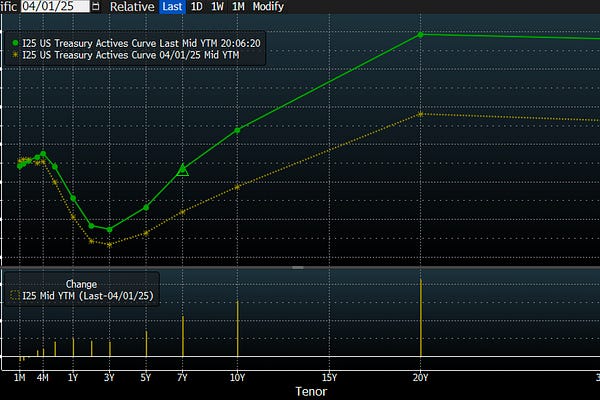Click the green 1Y data point
The width and height of the screenshot is (600, 400).
coord(73,198)
